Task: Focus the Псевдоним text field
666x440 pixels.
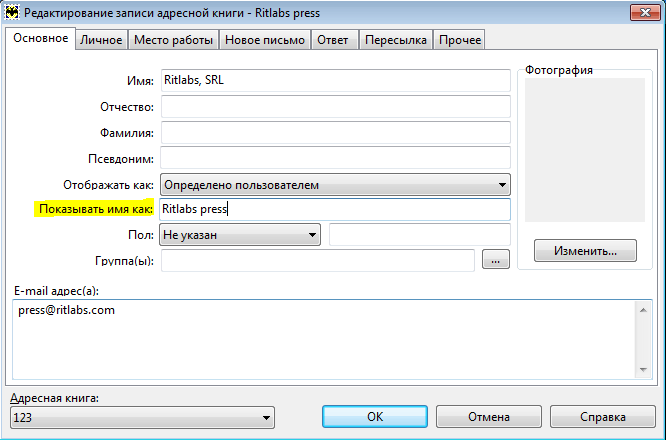Action: (x=336, y=158)
